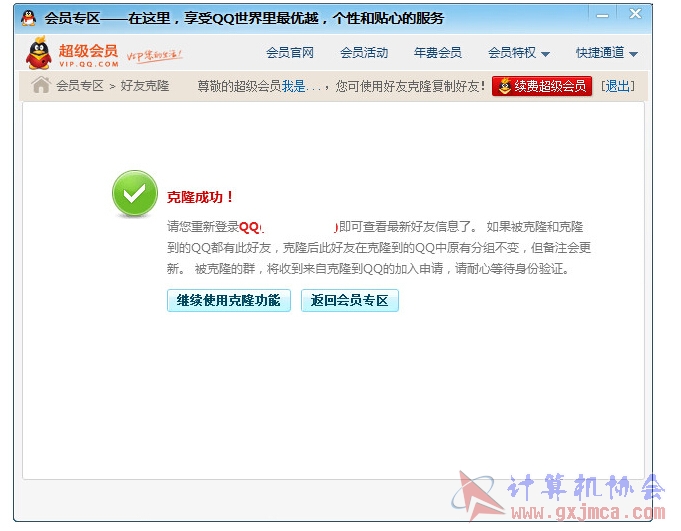
Task: Click the VIP slogan handwriting graphic
Action: (x=154, y=56)
